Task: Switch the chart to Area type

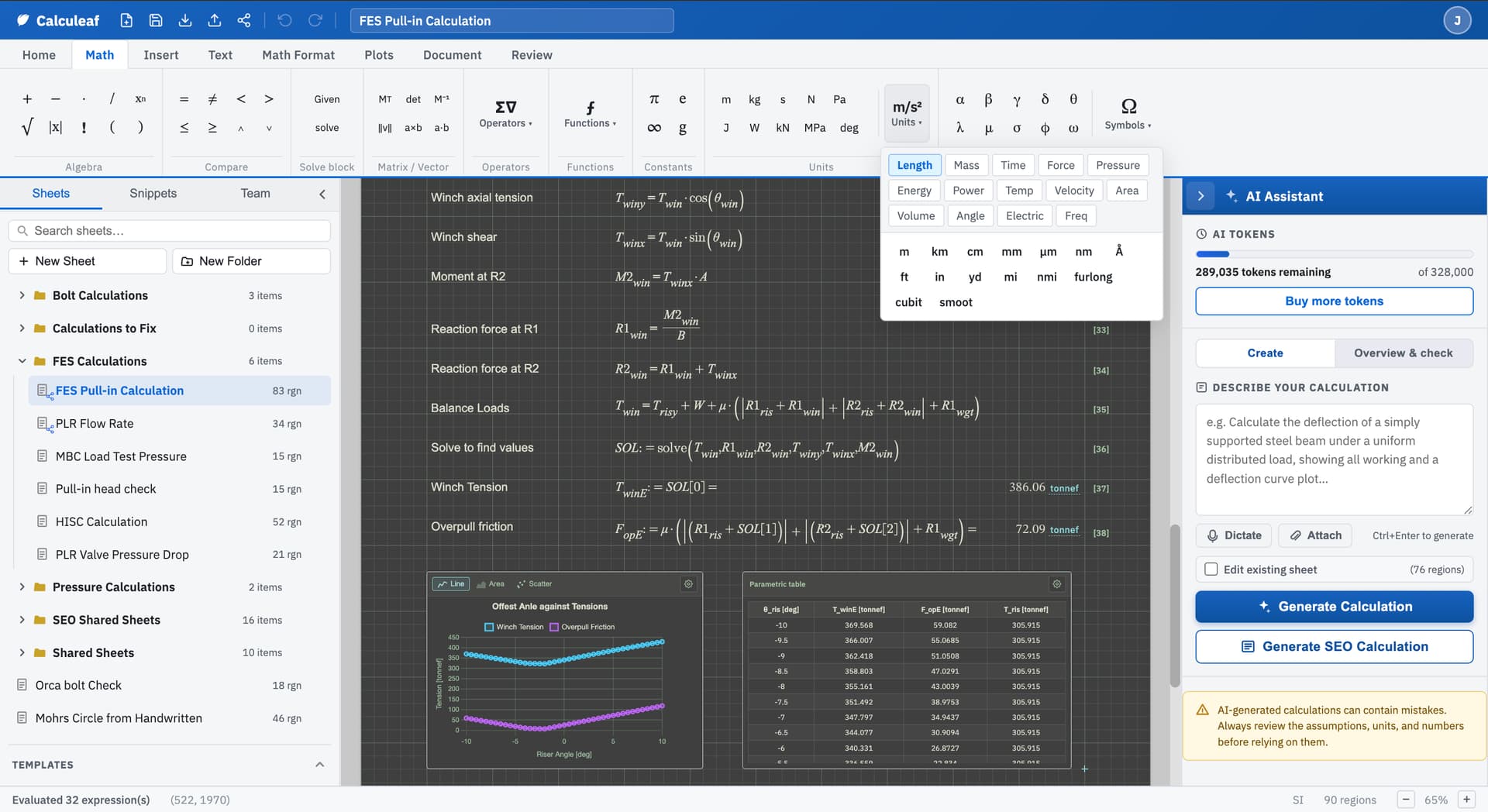Action: click(x=491, y=584)
